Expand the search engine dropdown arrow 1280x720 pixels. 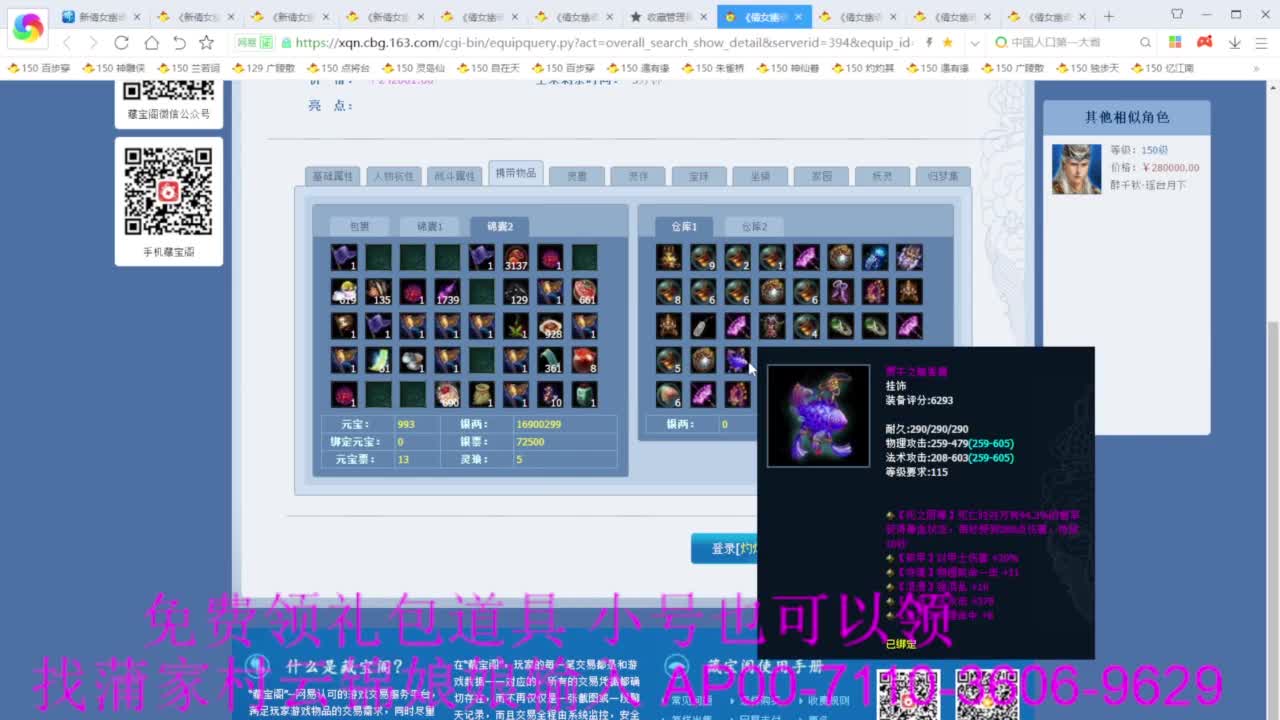tap(975, 43)
